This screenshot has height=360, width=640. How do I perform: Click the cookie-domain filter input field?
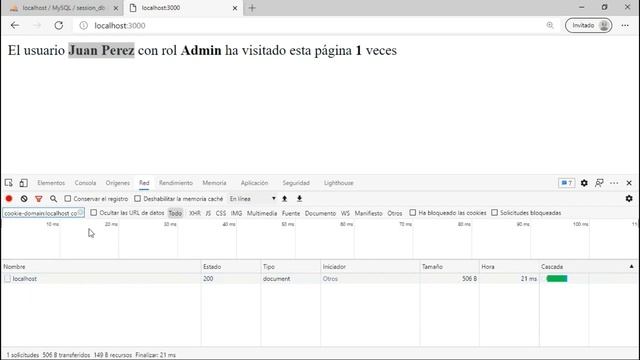[43, 213]
